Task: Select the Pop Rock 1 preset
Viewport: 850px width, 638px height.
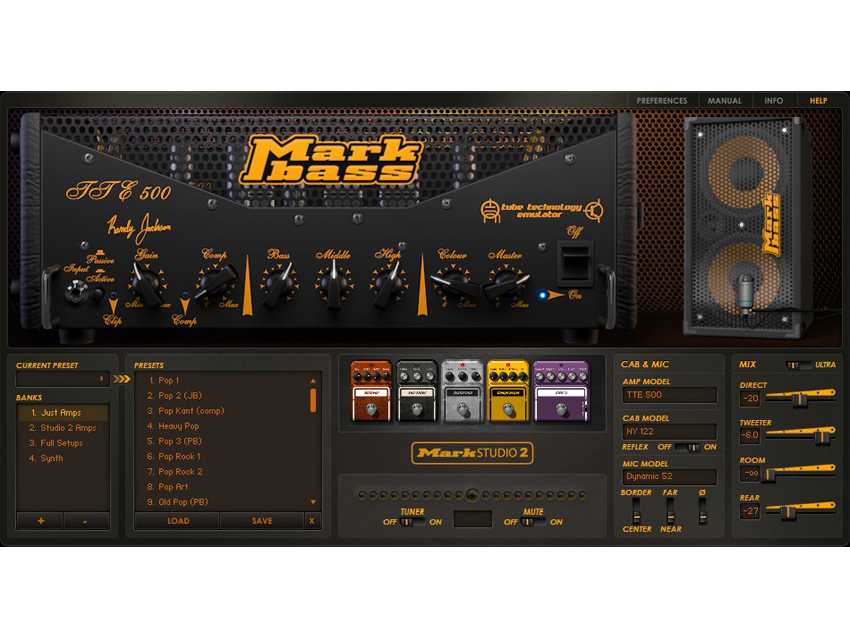Action: click(222, 456)
